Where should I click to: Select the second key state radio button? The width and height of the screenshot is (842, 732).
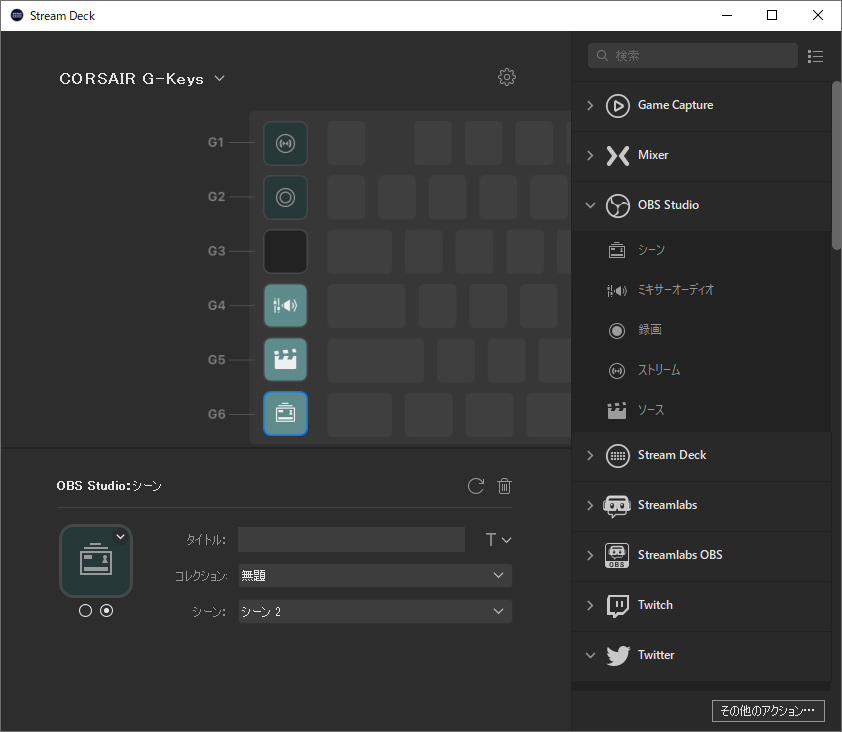pos(107,611)
